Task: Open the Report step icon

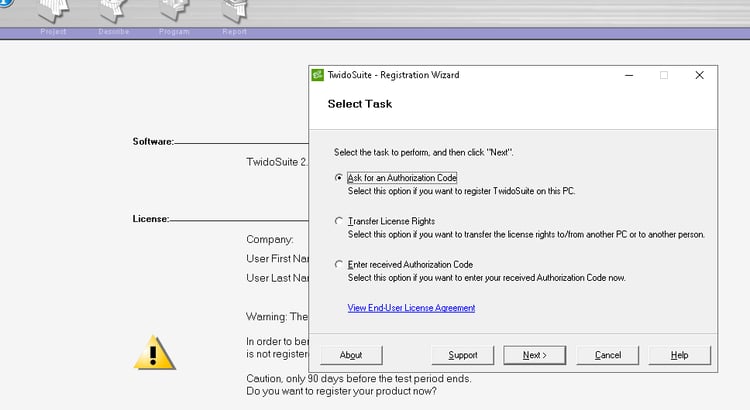Action: click(235, 11)
